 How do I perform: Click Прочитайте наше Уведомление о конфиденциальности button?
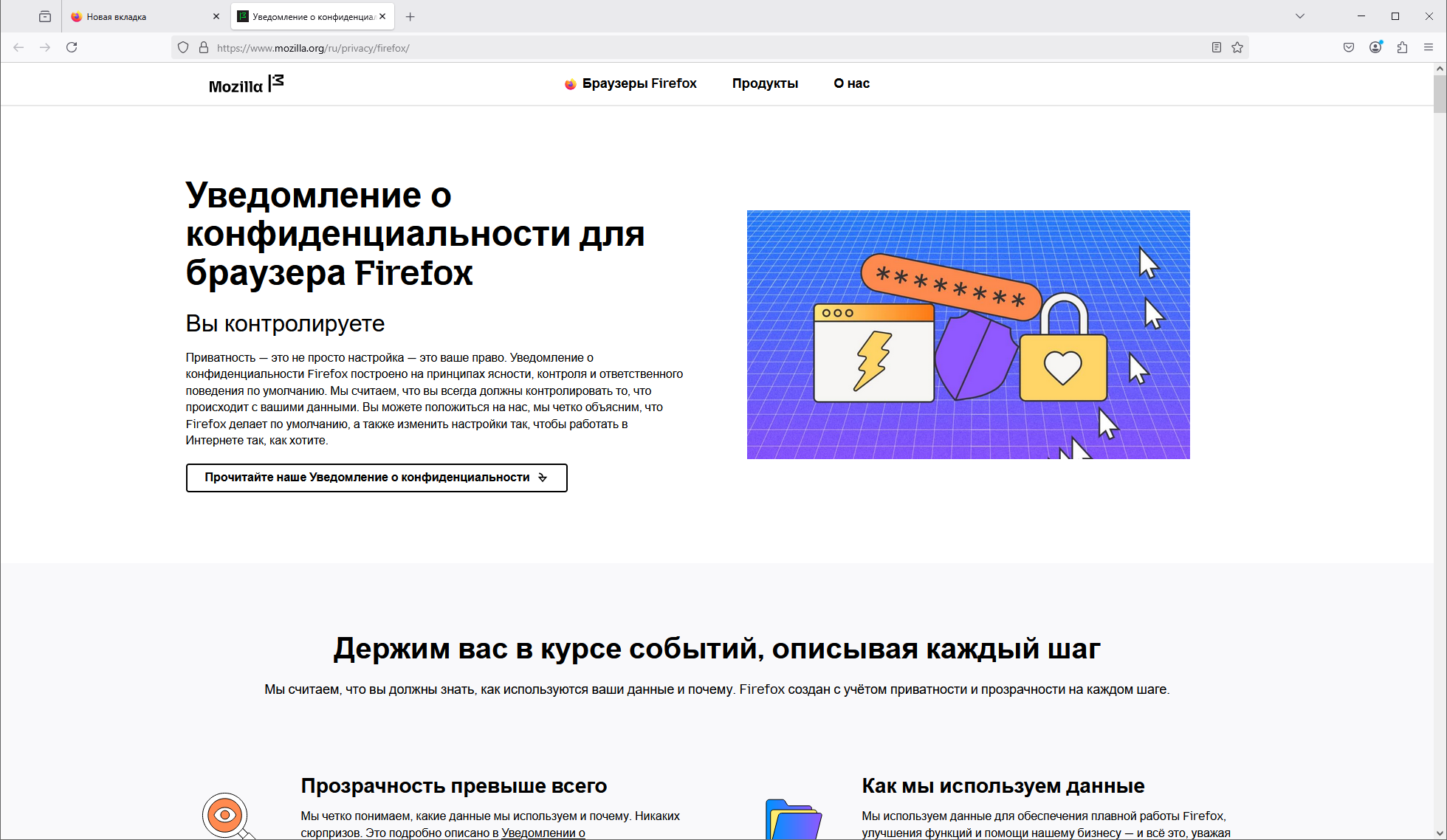[377, 478]
